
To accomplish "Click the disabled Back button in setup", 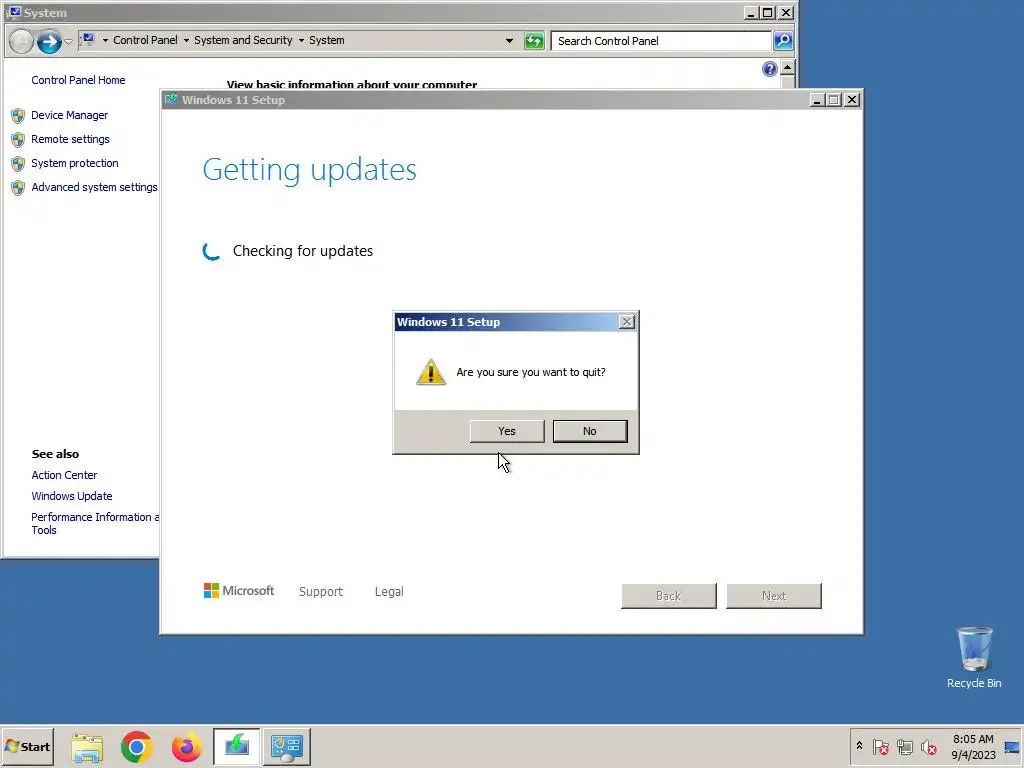I will (669, 596).
